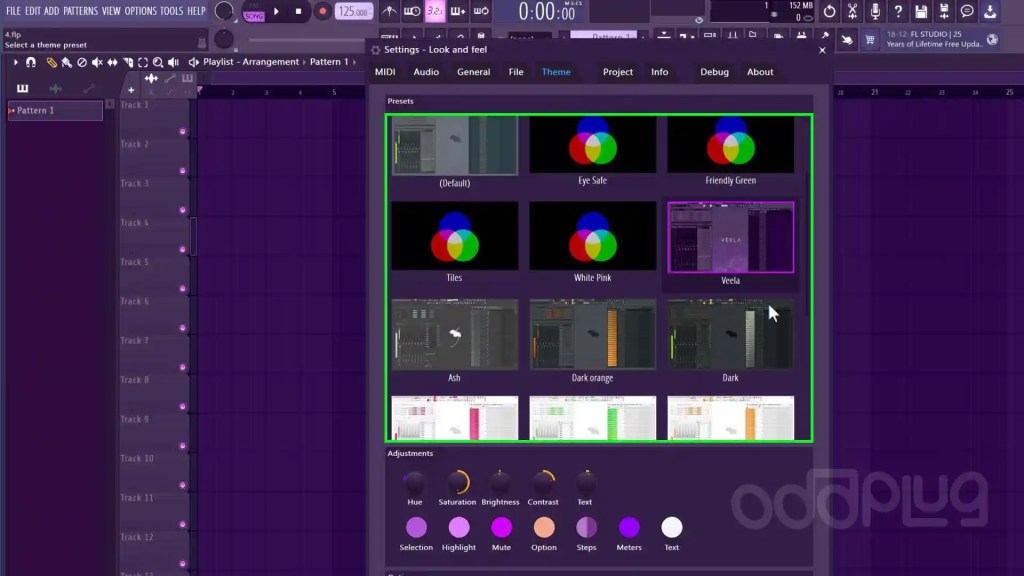Screen dimensions: 1024x576
Task: Show piano patterns in the picker panel
Action: point(22,88)
